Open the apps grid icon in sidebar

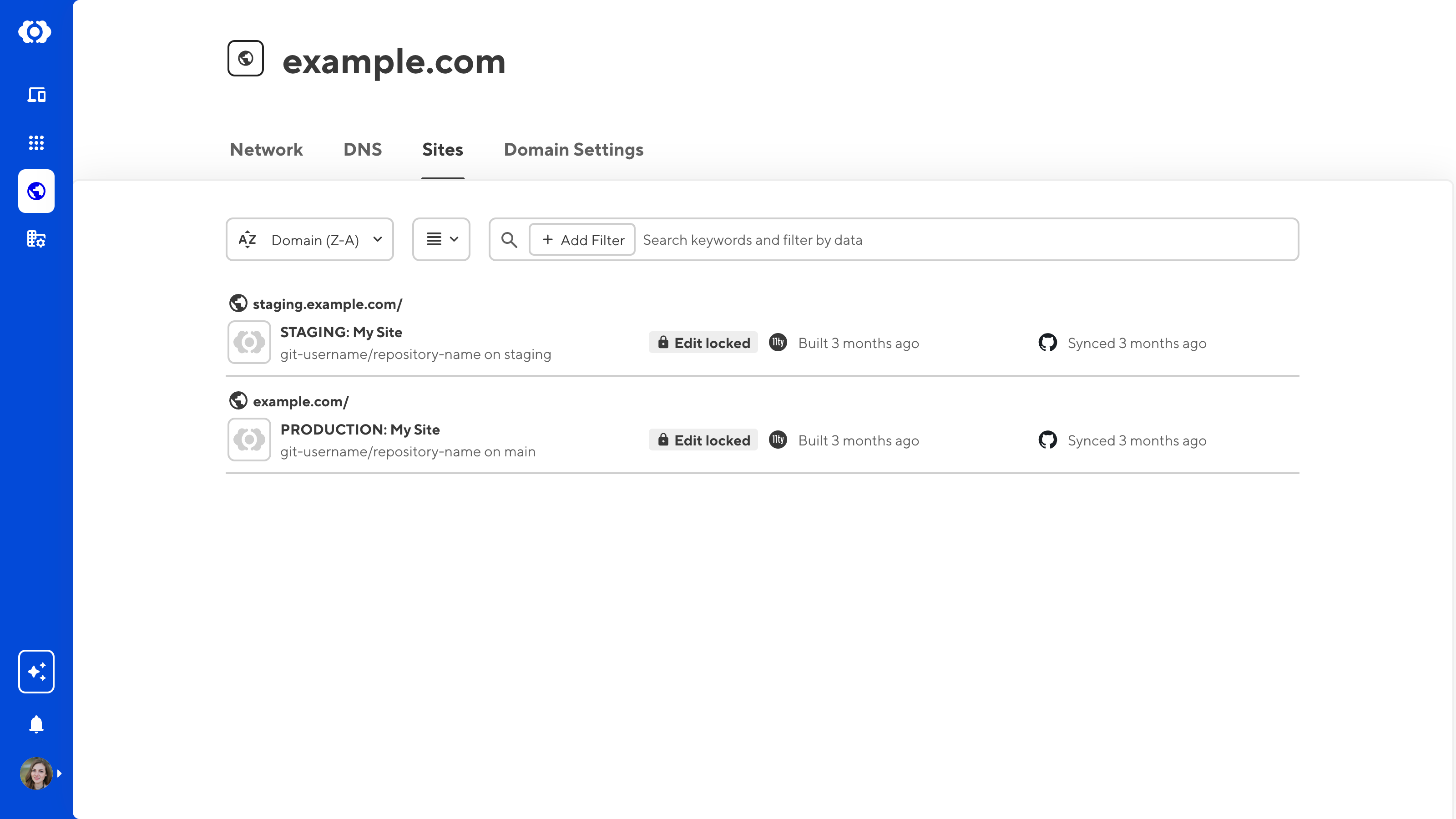(36, 142)
